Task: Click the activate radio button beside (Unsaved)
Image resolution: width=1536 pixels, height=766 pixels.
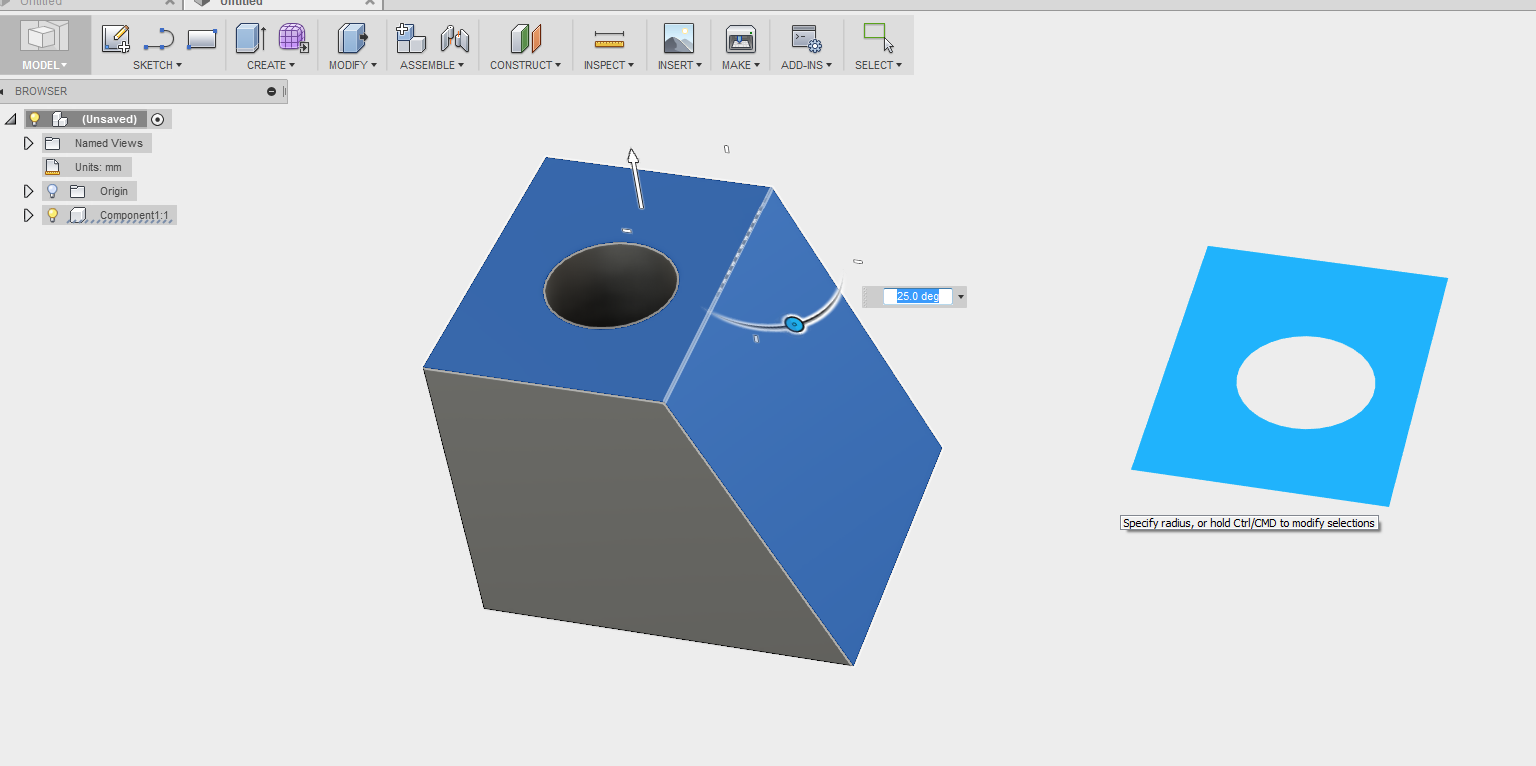Action: pyautogui.click(x=157, y=119)
